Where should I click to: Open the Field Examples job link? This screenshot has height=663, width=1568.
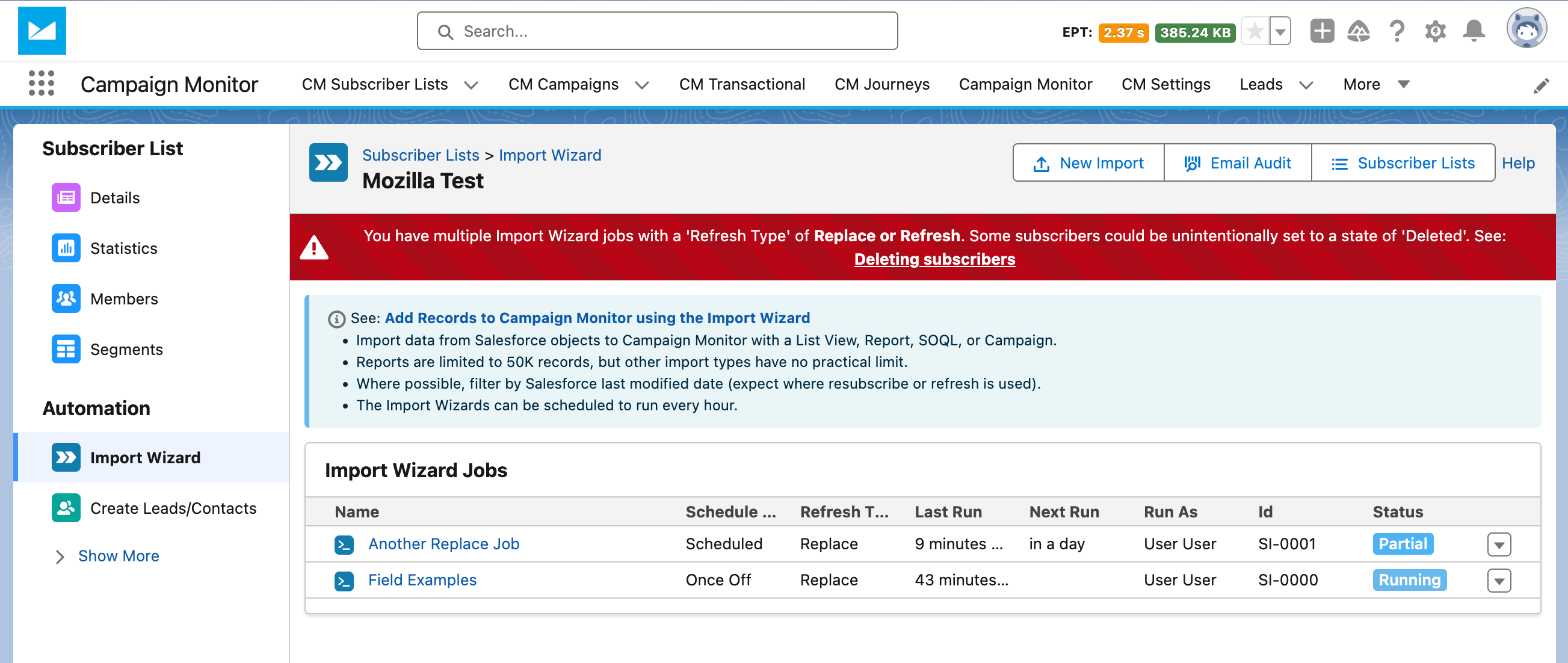coord(422,579)
